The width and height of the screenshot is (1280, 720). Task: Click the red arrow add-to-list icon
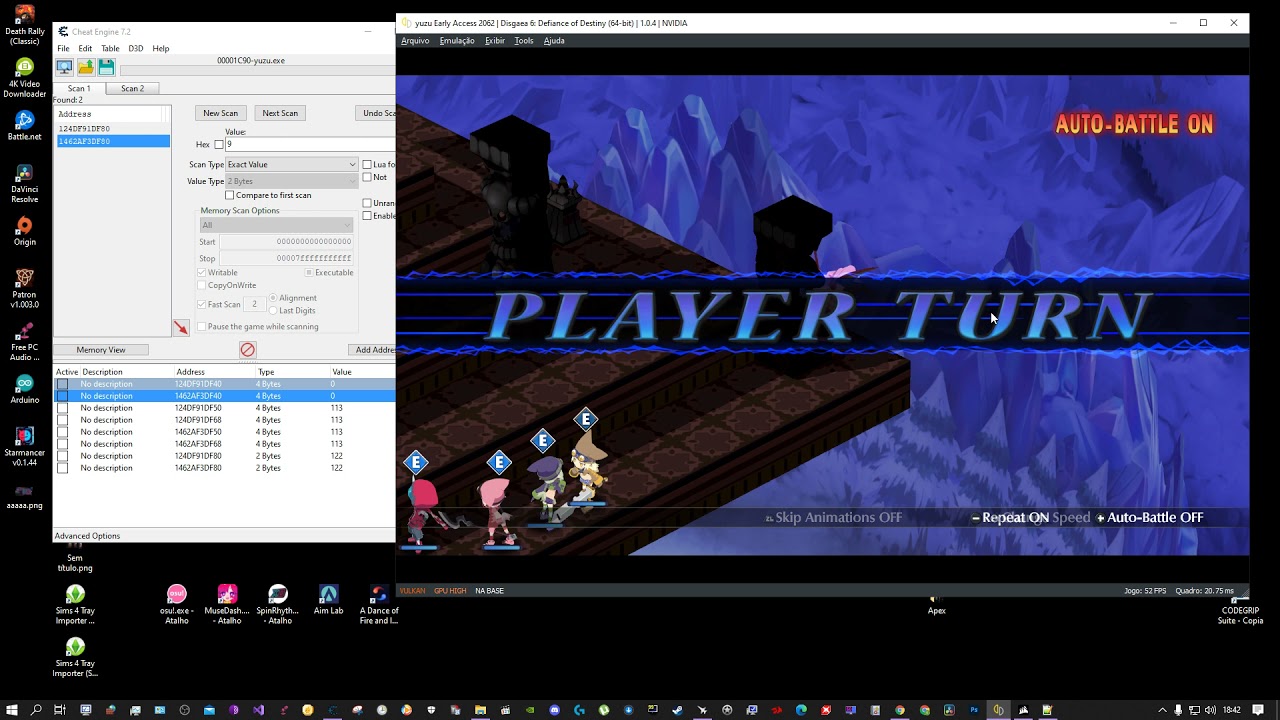[x=181, y=327]
